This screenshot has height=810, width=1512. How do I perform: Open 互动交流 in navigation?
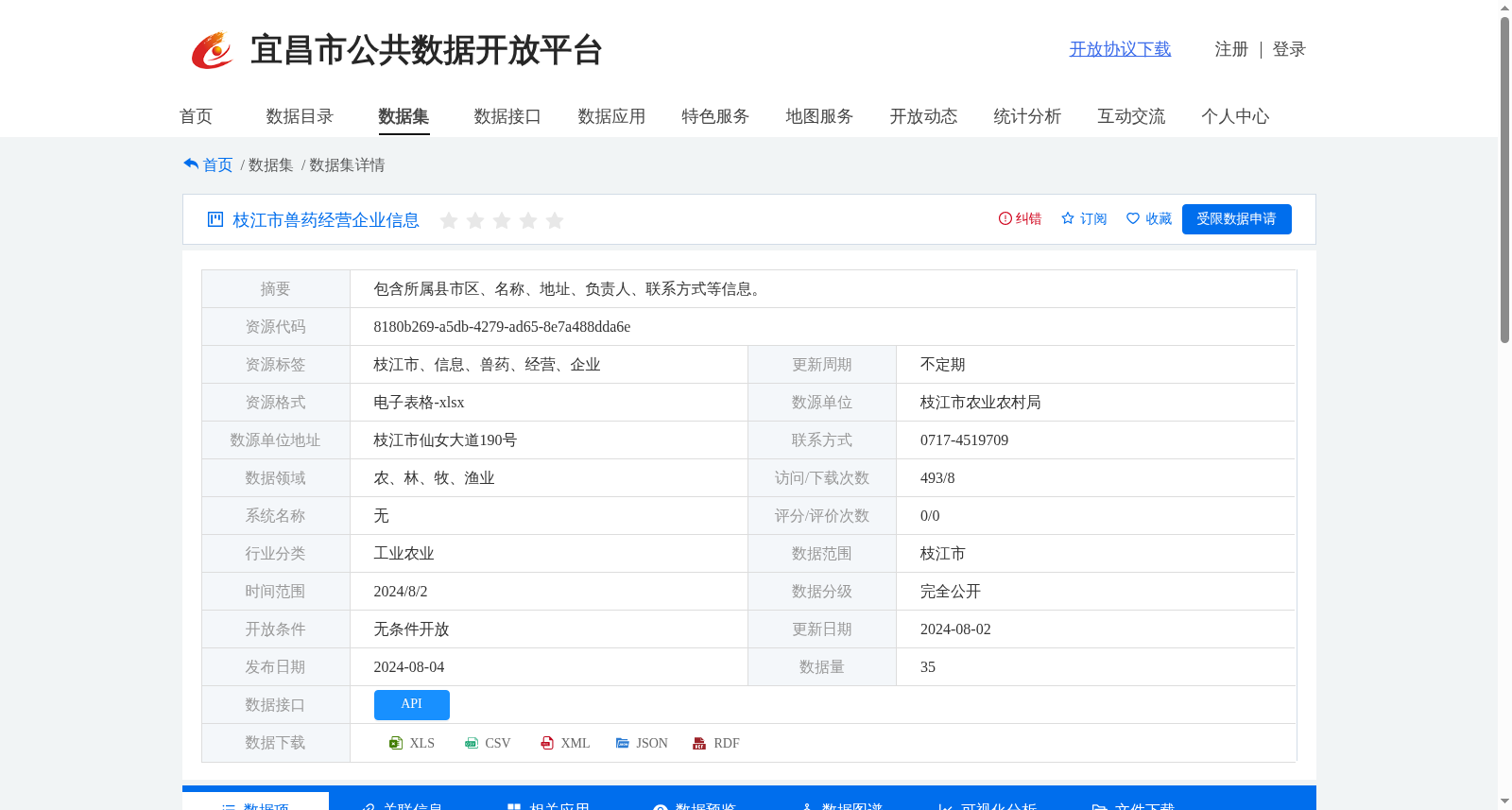tap(1131, 116)
